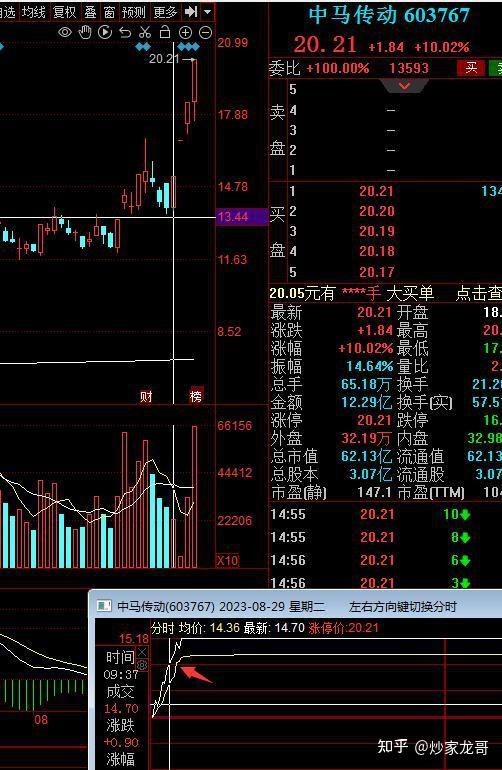Click the tick row with volume 10
The image size is (502, 770).
(386, 514)
